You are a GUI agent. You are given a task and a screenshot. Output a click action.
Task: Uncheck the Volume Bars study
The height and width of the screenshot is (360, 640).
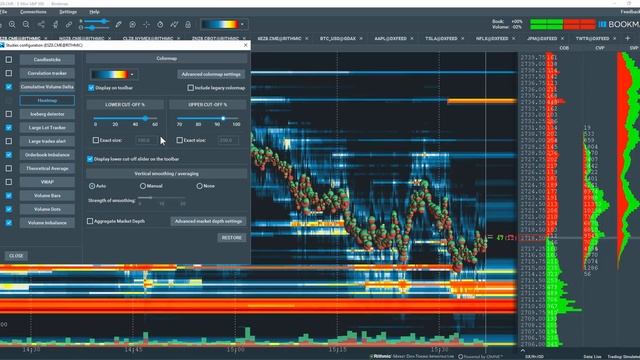[x=9, y=196]
